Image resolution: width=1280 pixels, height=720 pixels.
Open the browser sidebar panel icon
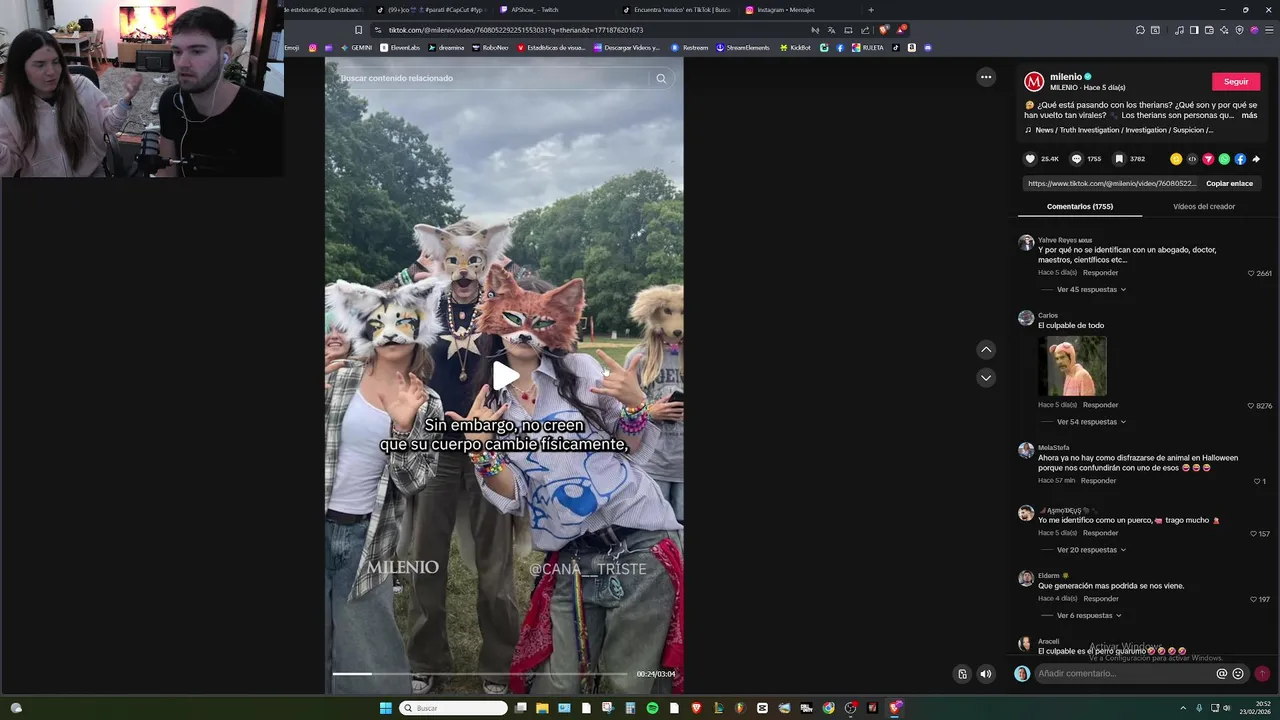[x=1194, y=30]
